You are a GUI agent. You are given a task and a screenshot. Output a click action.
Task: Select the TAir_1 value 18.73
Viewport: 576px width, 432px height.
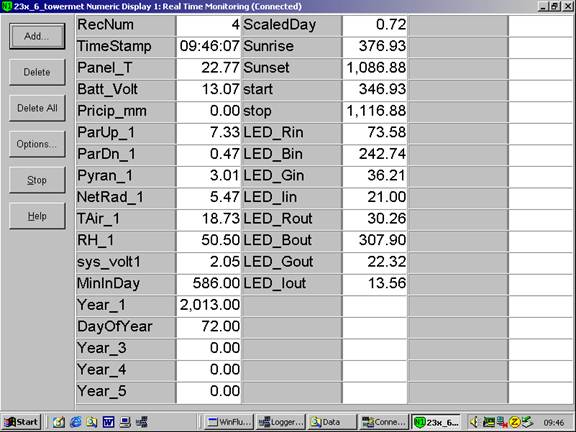(209, 219)
